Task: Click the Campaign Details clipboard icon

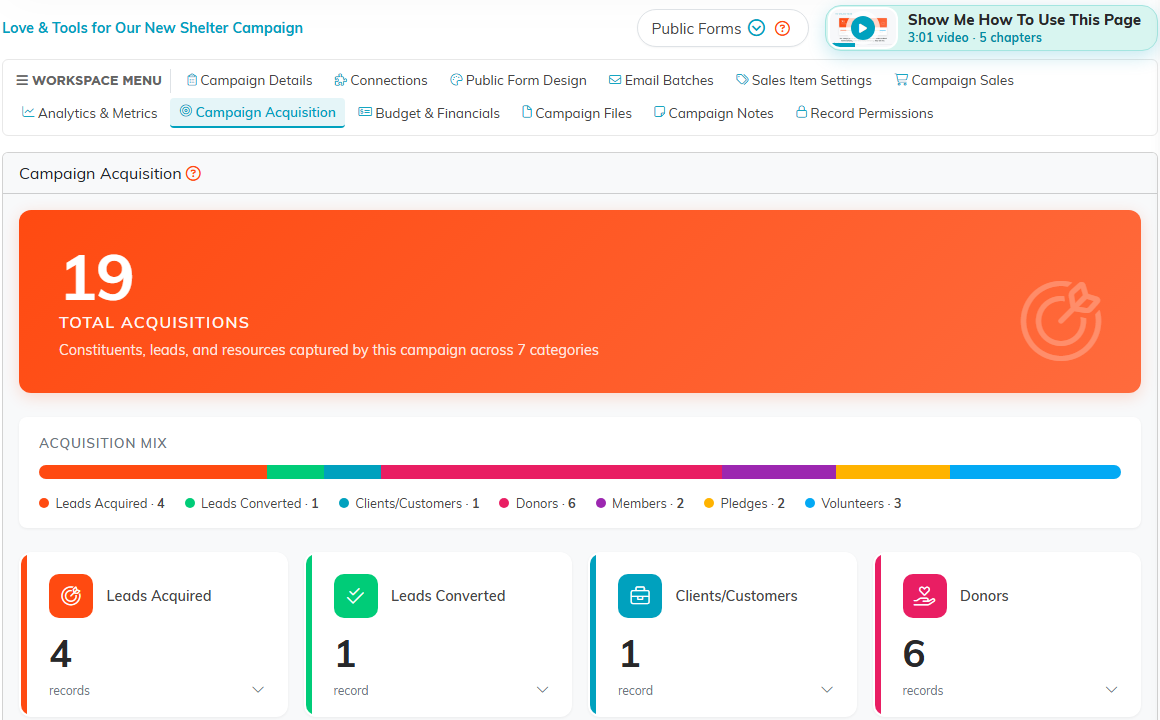Action: 192,80
